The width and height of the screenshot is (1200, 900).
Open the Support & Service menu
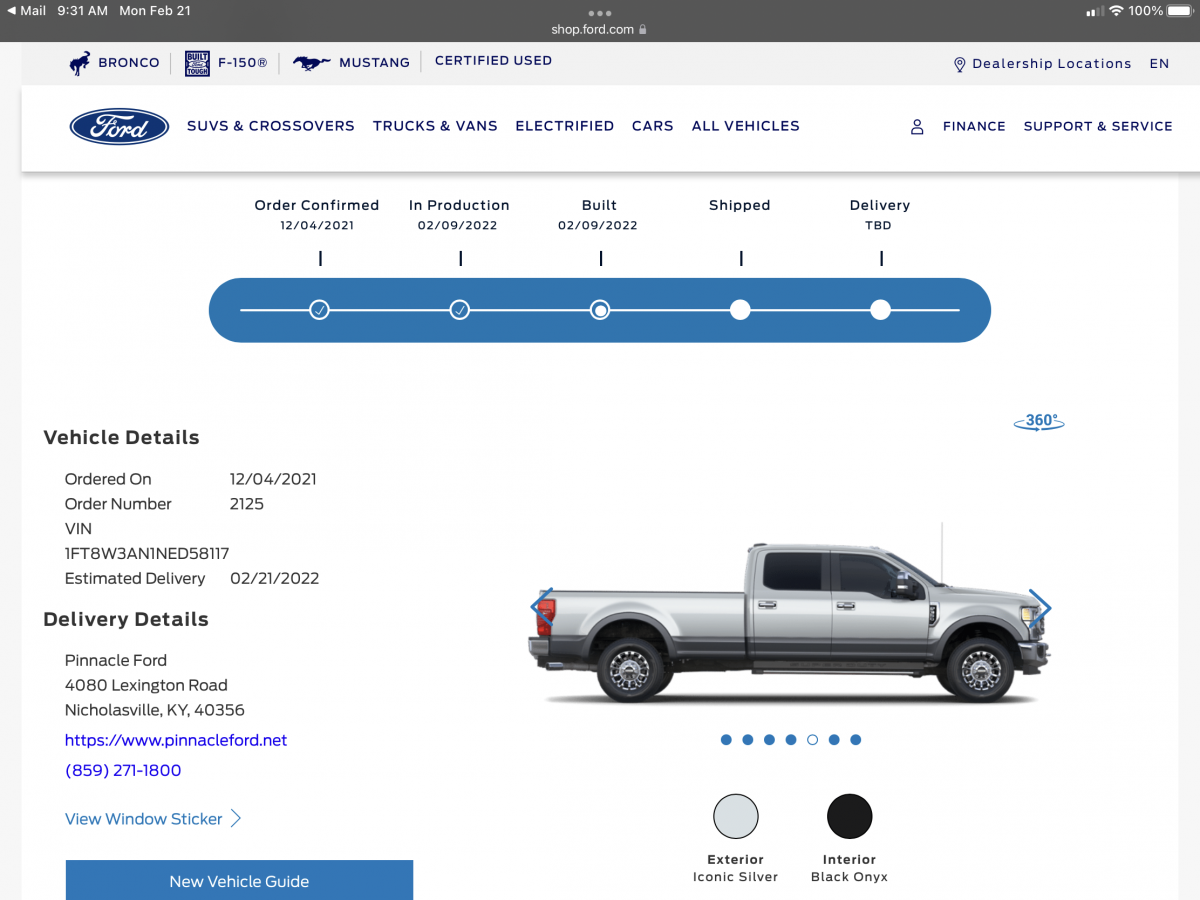point(1098,127)
